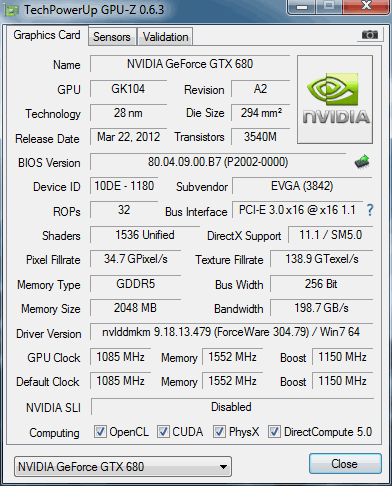Click the Close button
The width and height of the screenshot is (392, 486).
pos(345,464)
